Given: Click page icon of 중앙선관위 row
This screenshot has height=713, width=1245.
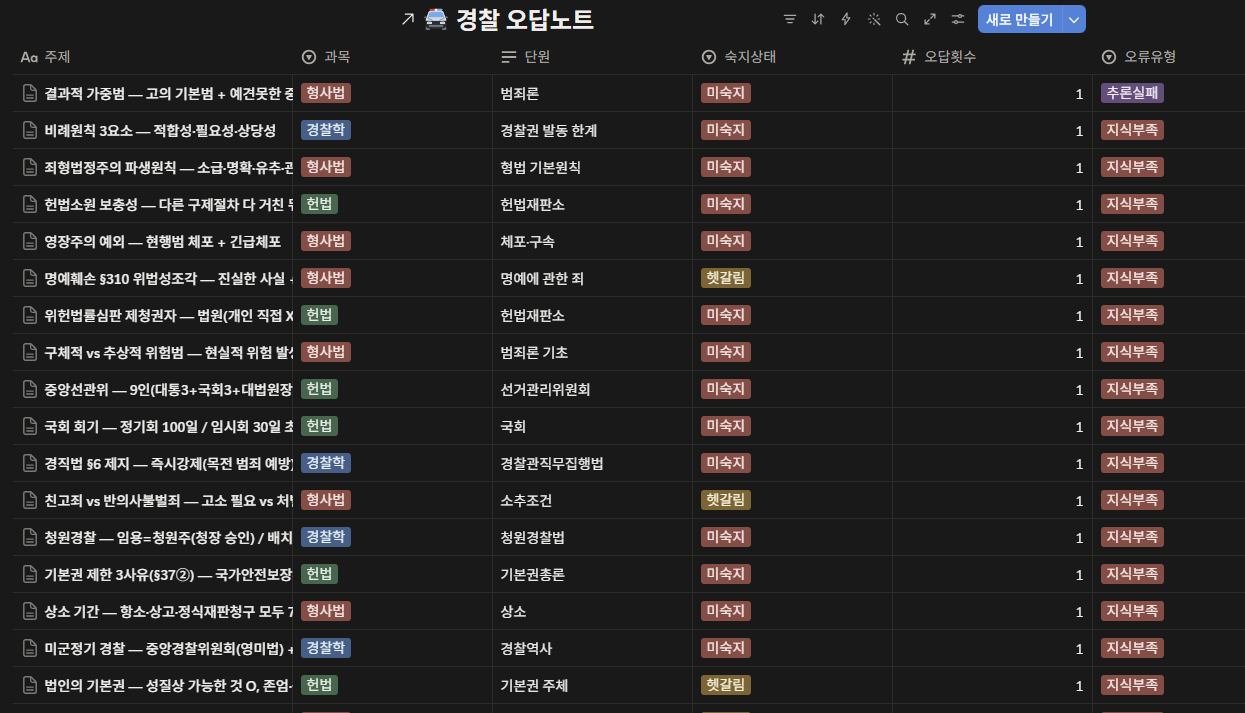Looking at the screenshot, I should [x=30, y=389].
